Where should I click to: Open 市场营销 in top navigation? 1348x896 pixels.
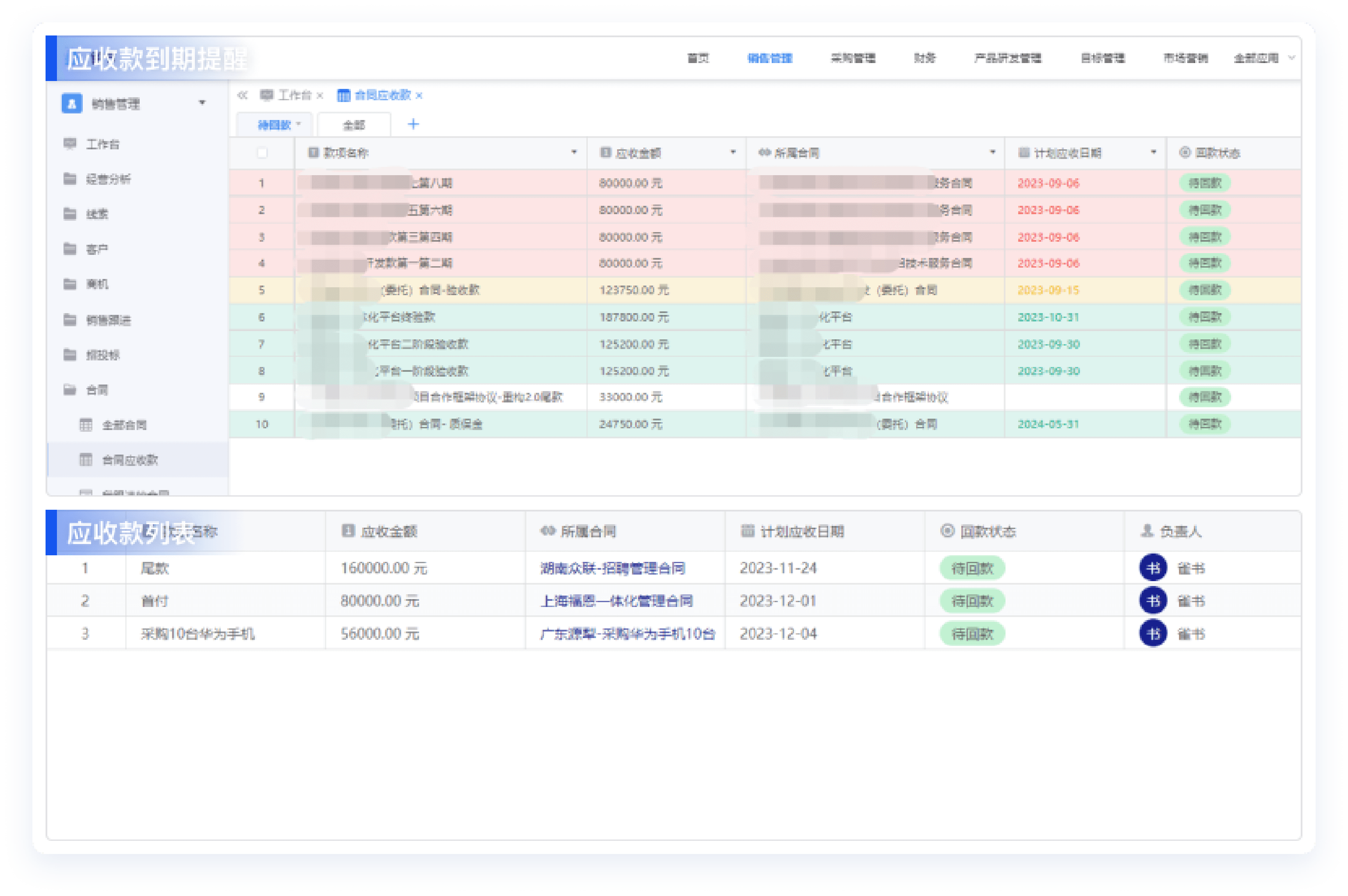click(1186, 58)
